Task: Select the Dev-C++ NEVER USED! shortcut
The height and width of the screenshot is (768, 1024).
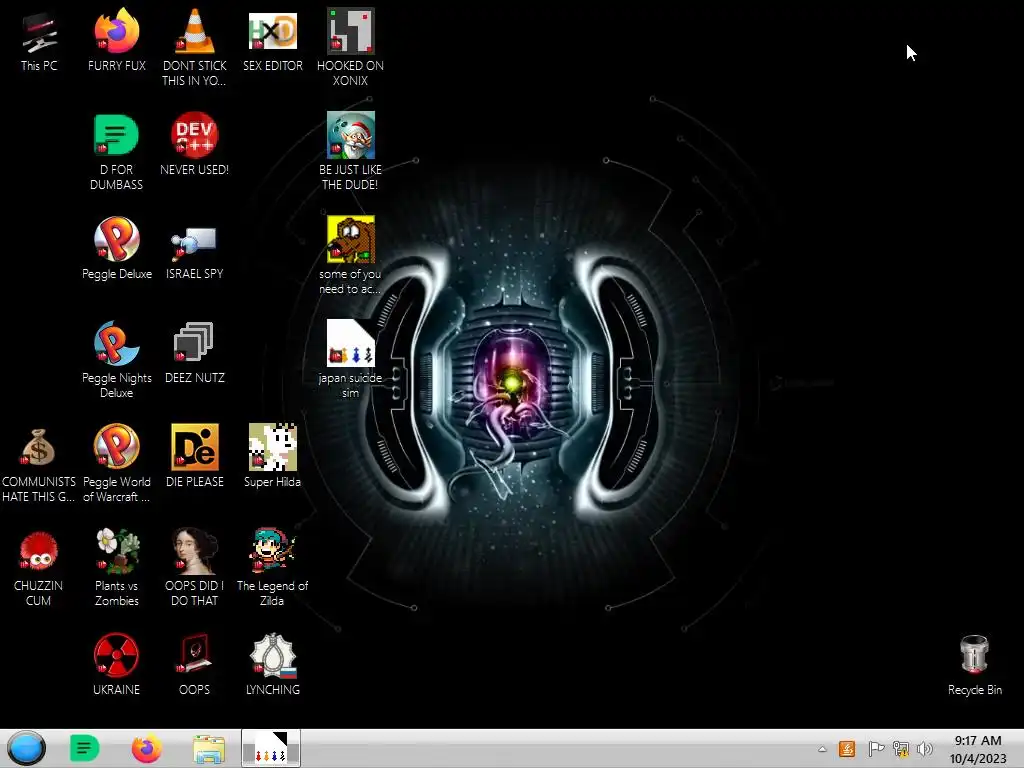Action: pyautogui.click(x=195, y=144)
